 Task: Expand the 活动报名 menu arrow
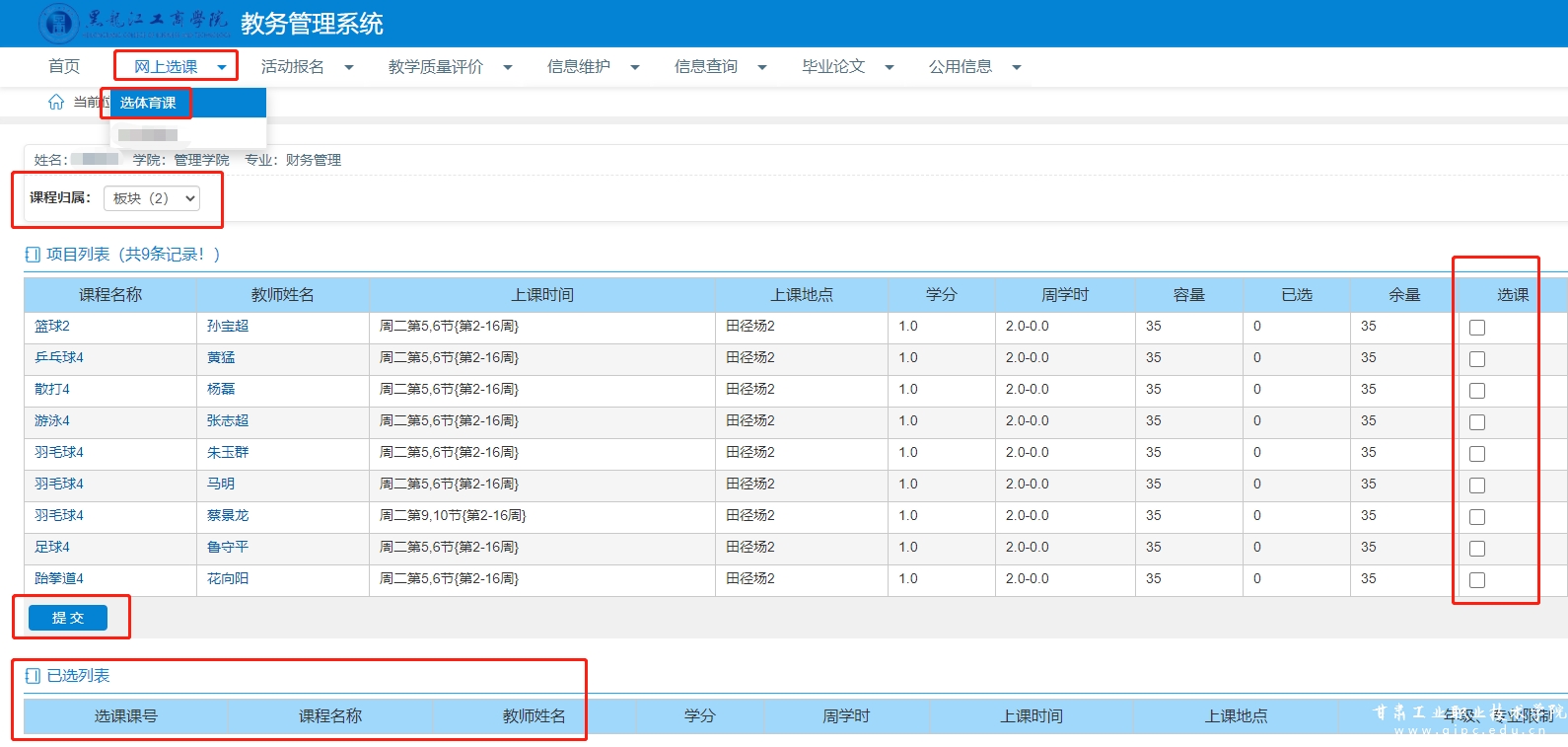point(348,67)
